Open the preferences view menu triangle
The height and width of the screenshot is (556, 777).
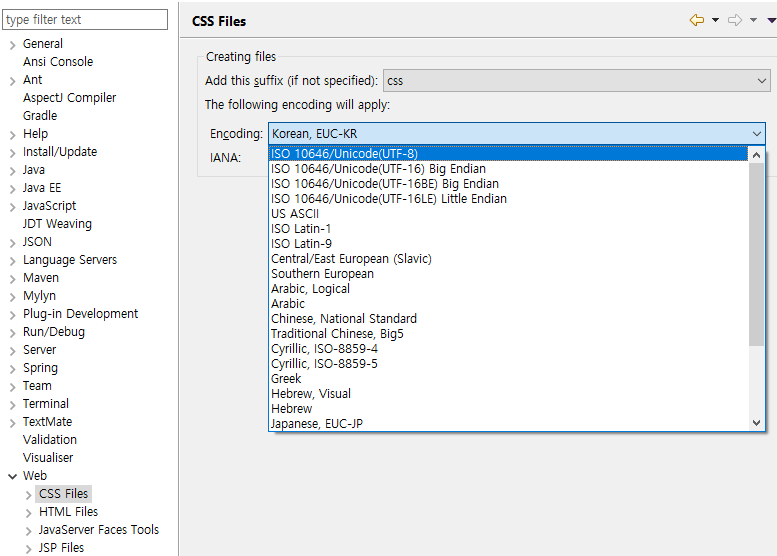(772, 20)
